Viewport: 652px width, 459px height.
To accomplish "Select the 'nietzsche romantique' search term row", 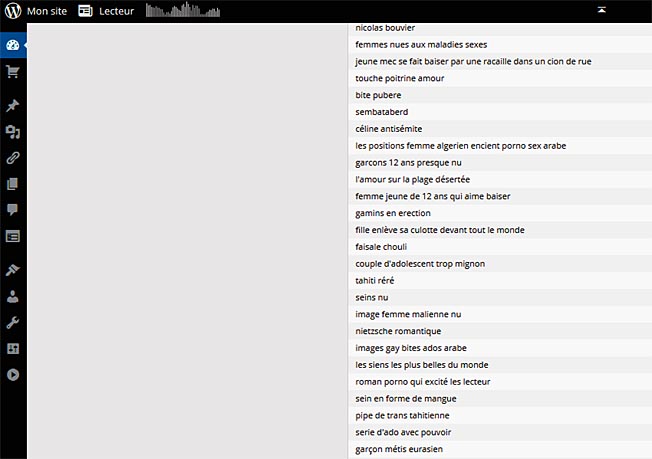I will 398,331.
